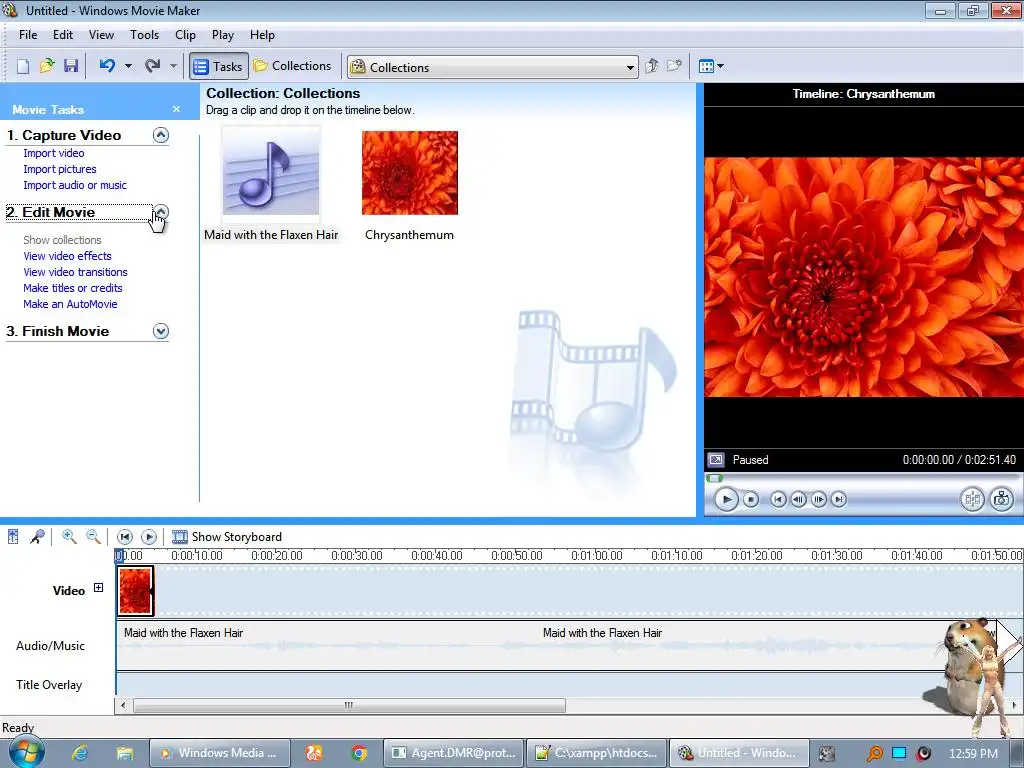Viewport: 1024px width, 768px height.
Task: Open the File menu
Action: click(28, 35)
